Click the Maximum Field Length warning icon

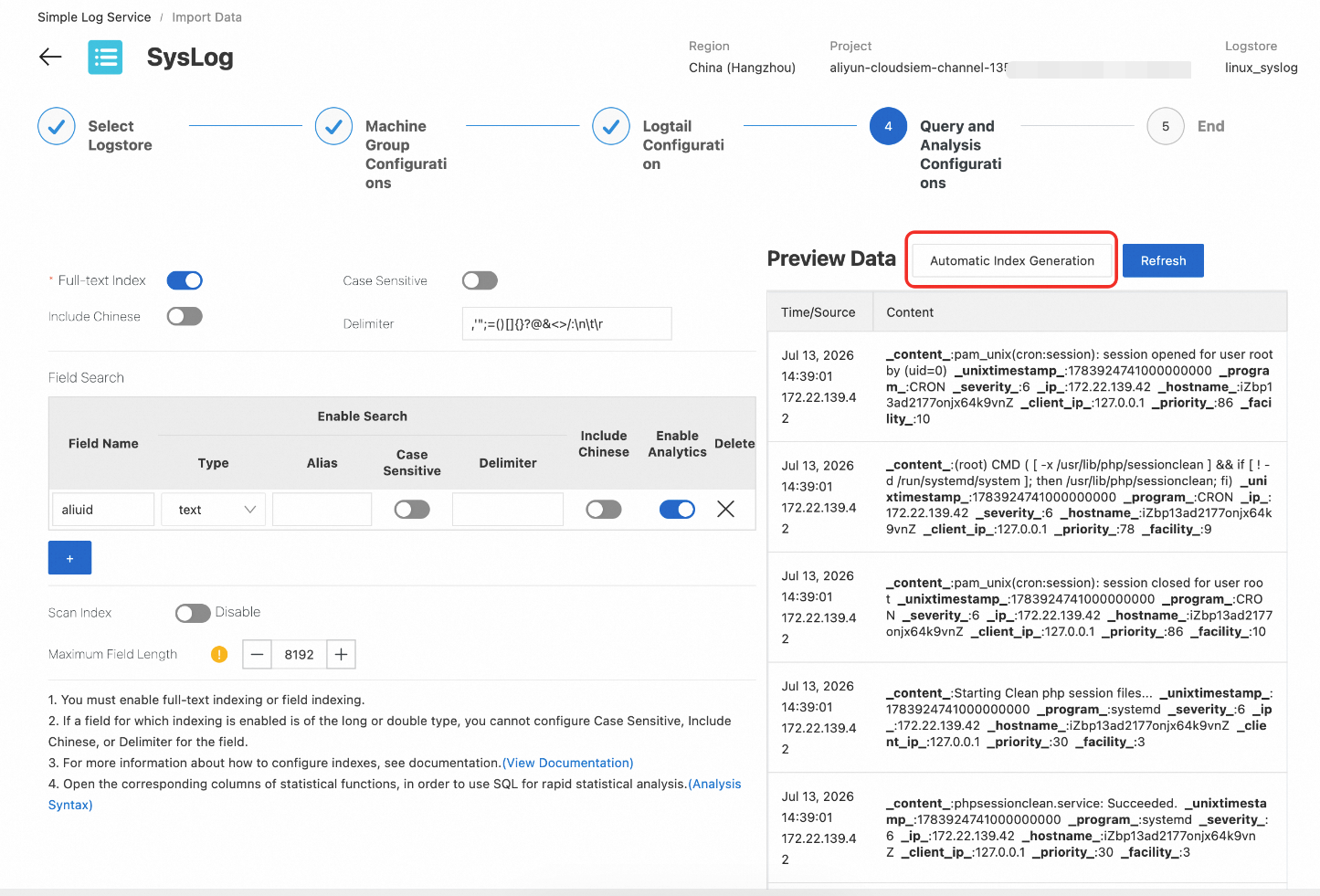coord(219,654)
